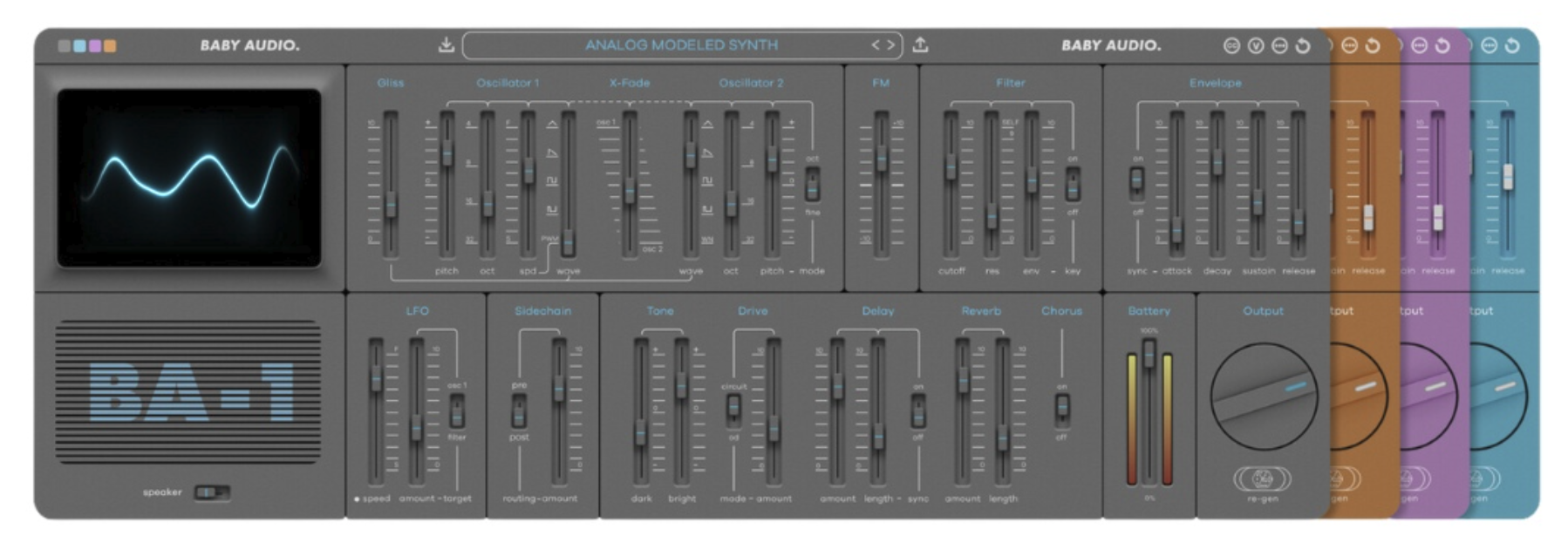Open three-dot options on the orange panel

pos(1349,45)
